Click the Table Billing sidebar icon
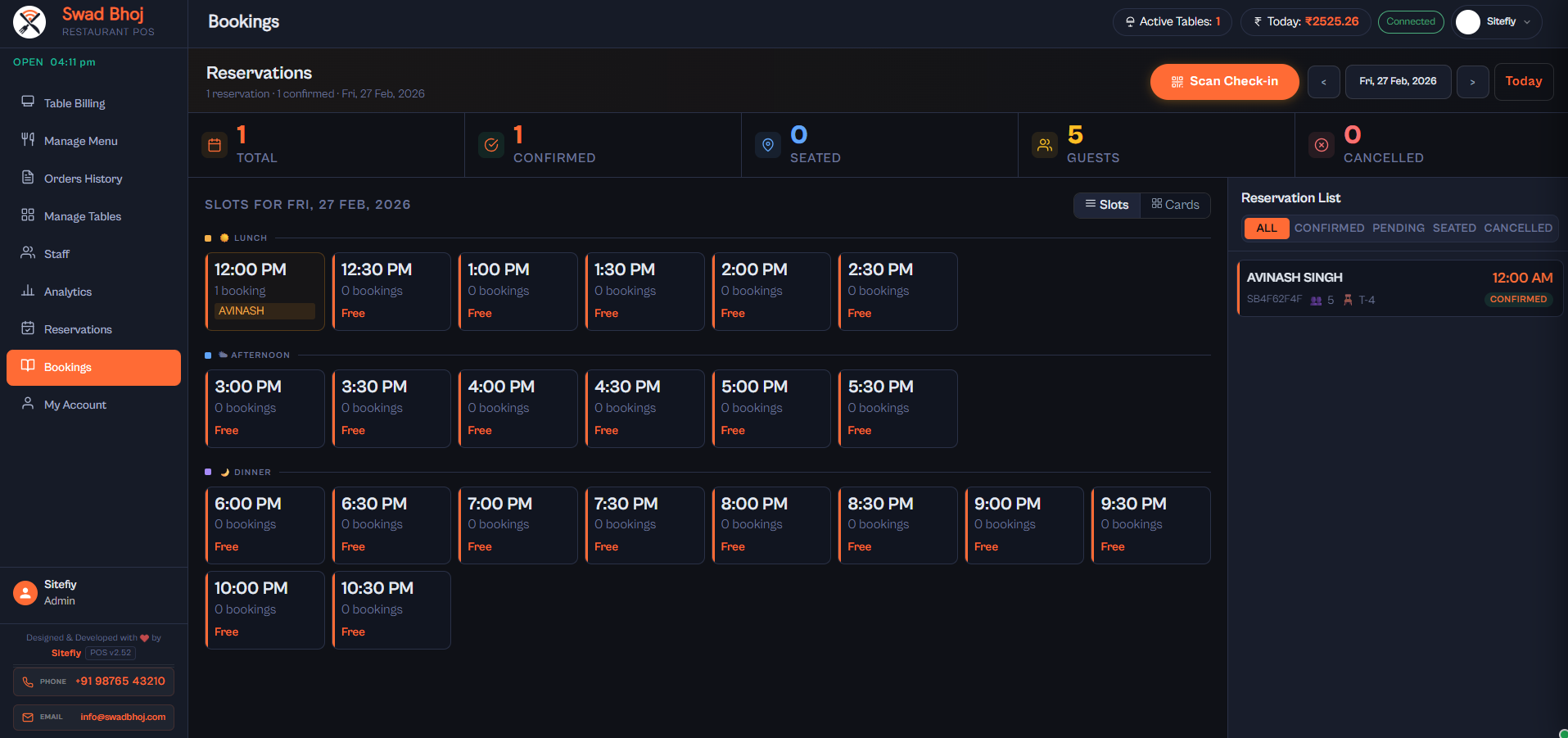 click(28, 102)
